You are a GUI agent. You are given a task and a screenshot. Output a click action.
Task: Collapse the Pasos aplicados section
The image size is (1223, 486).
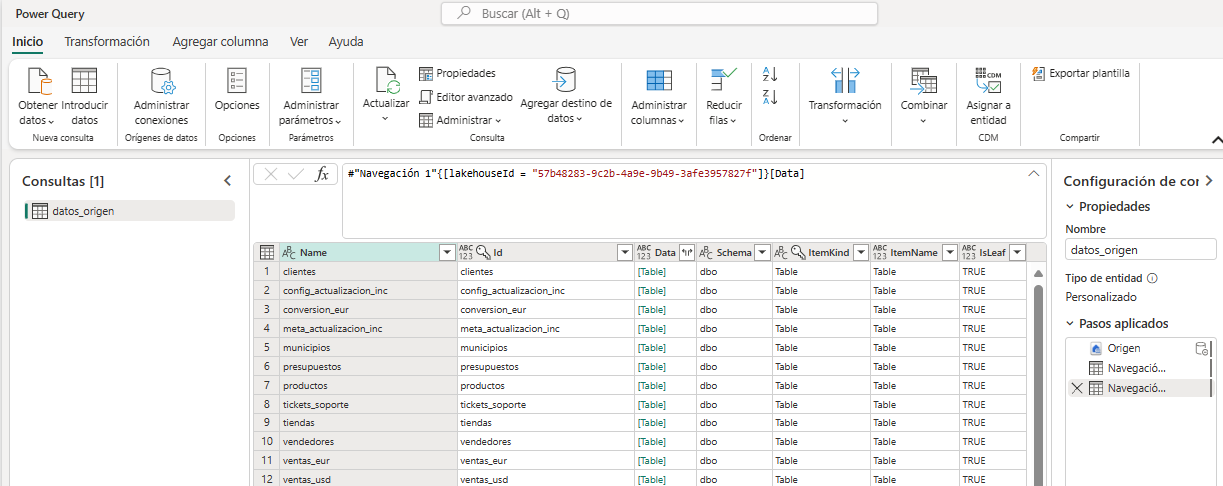point(1071,323)
